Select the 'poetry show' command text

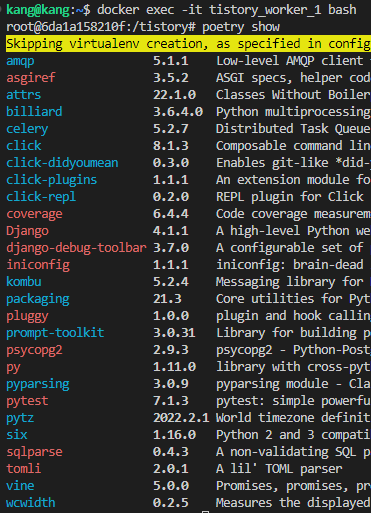point(241,27)
